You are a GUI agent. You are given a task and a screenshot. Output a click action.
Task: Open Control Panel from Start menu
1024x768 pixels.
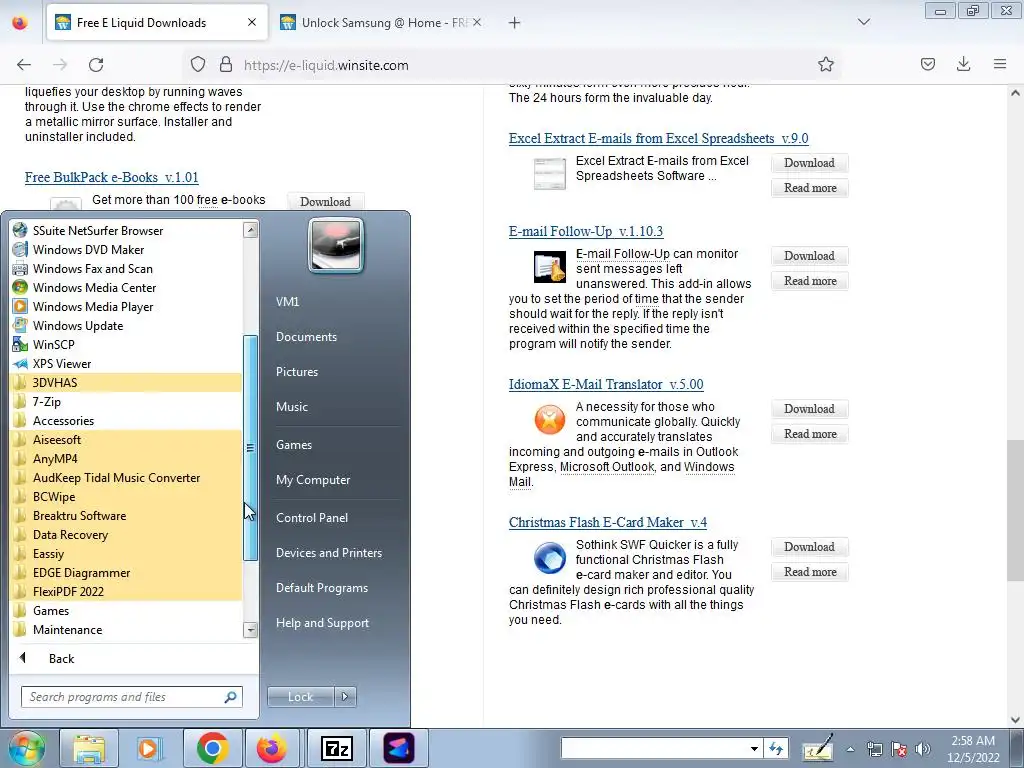[x=312, y=517]
